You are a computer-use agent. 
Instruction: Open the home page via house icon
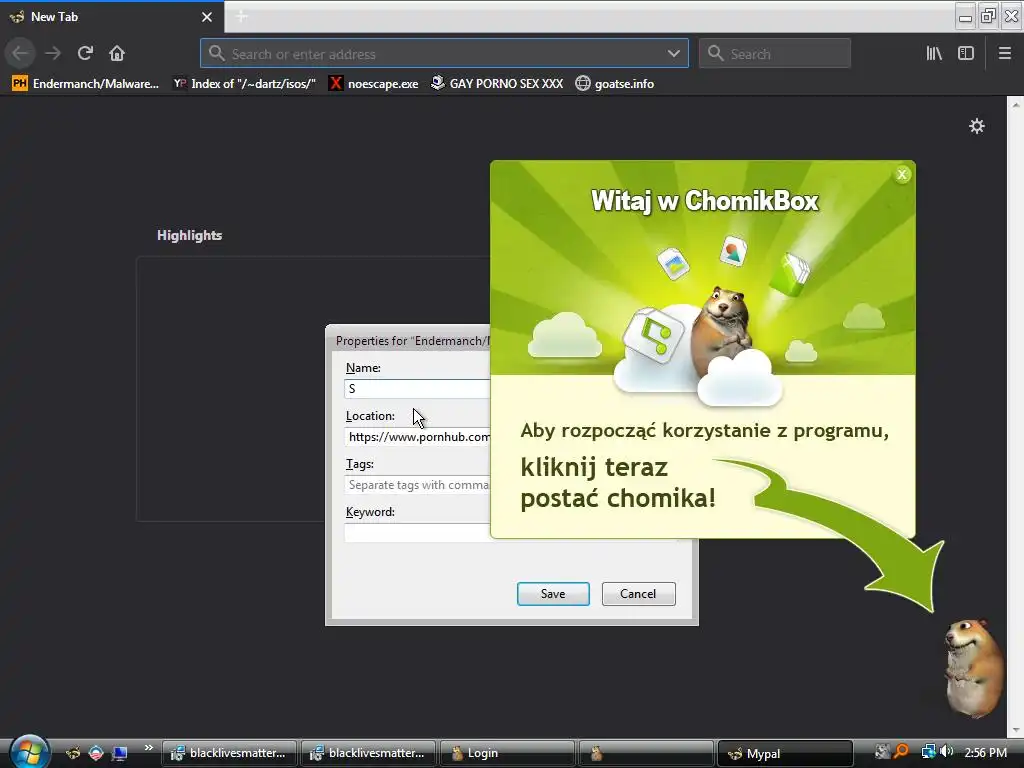(x=117, y=53)
